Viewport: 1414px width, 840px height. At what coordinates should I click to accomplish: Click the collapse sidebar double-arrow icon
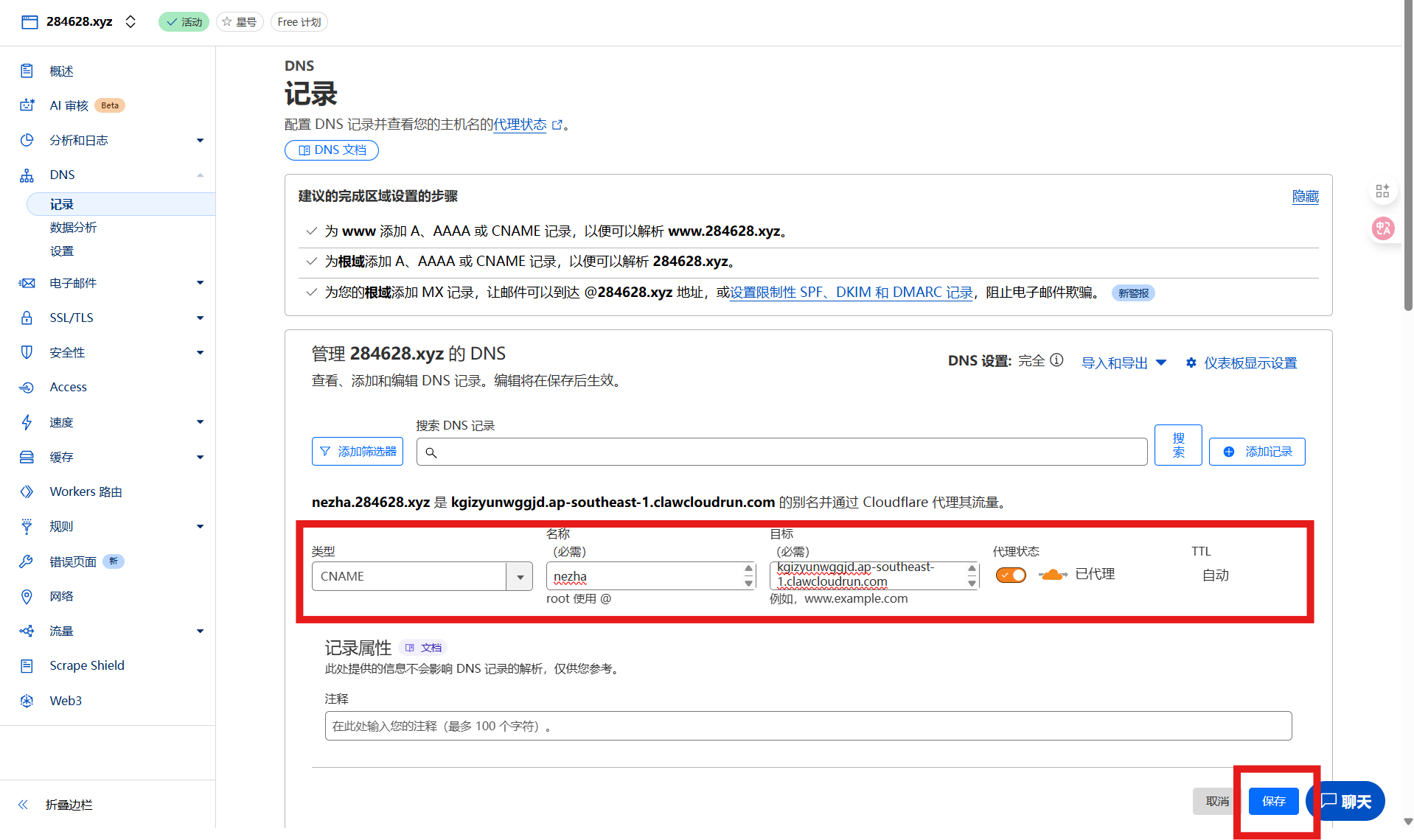coord(23,805)
